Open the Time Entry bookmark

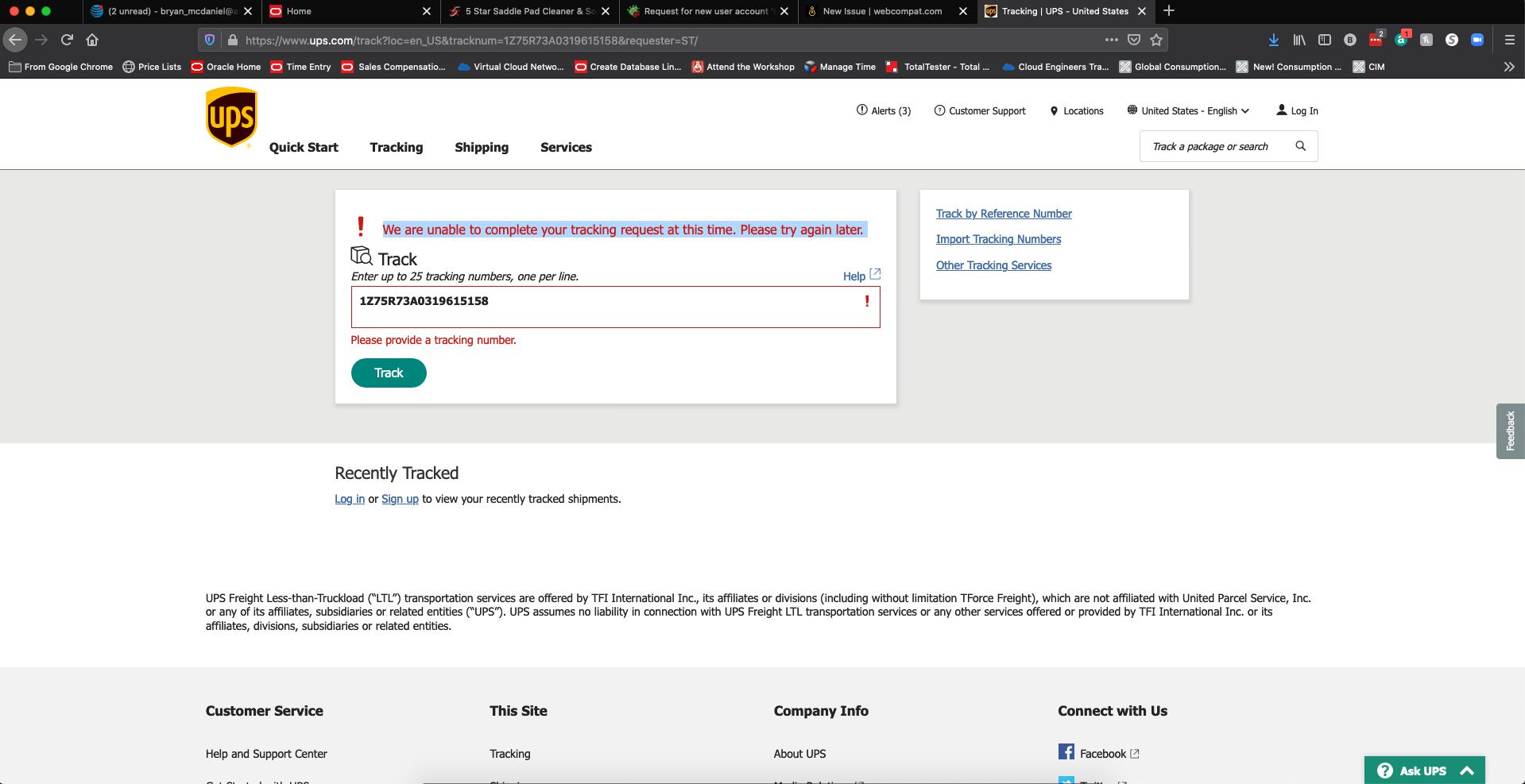[x=300, y=67]
